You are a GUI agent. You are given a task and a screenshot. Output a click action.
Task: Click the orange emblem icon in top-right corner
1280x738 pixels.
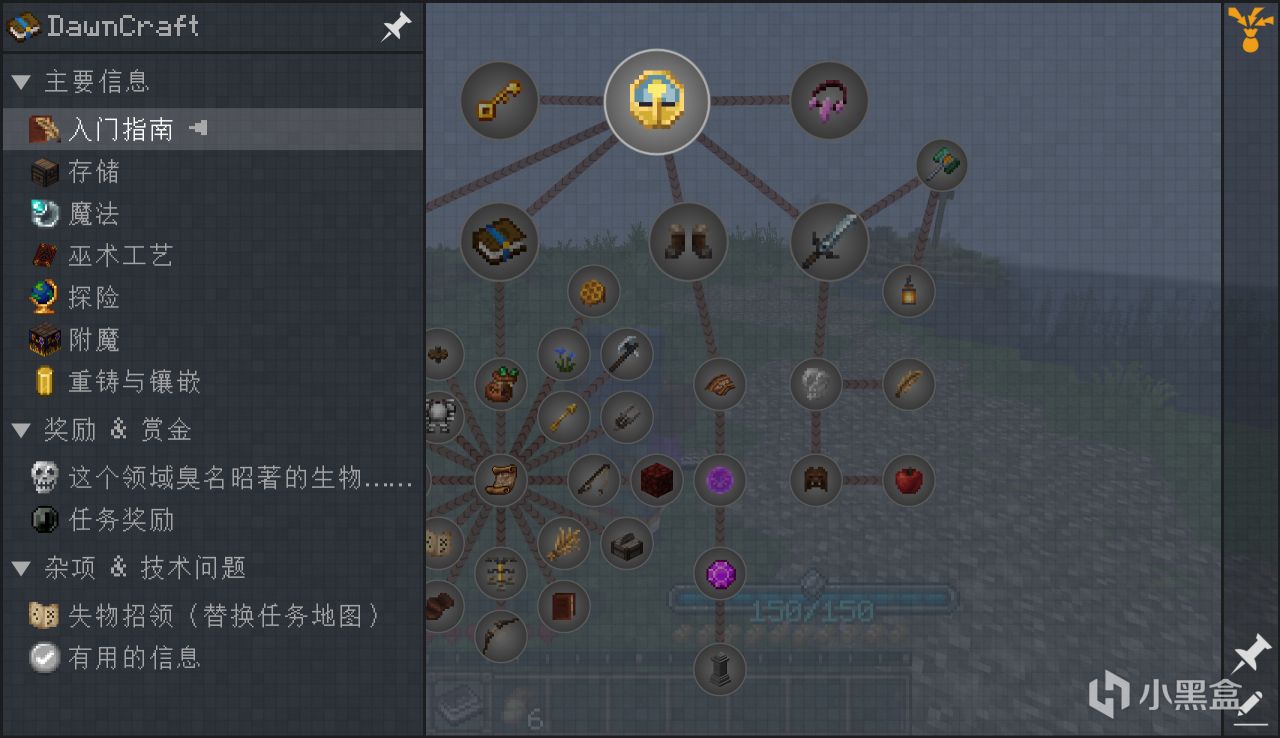pos(1251,27)
